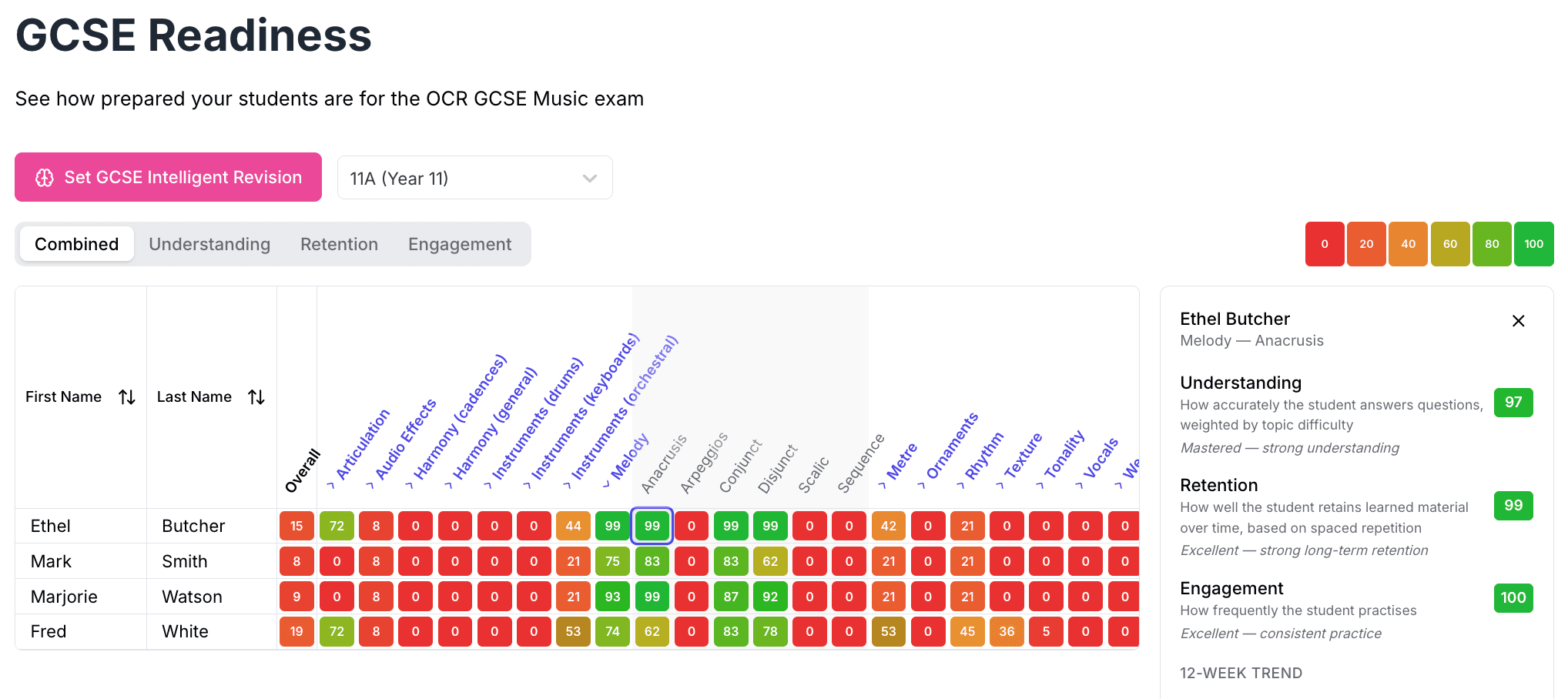Click the green 100 legend swatch
Image resolution: width=1568 pixels, height=699 pixels.
(x=1533, y=244)
